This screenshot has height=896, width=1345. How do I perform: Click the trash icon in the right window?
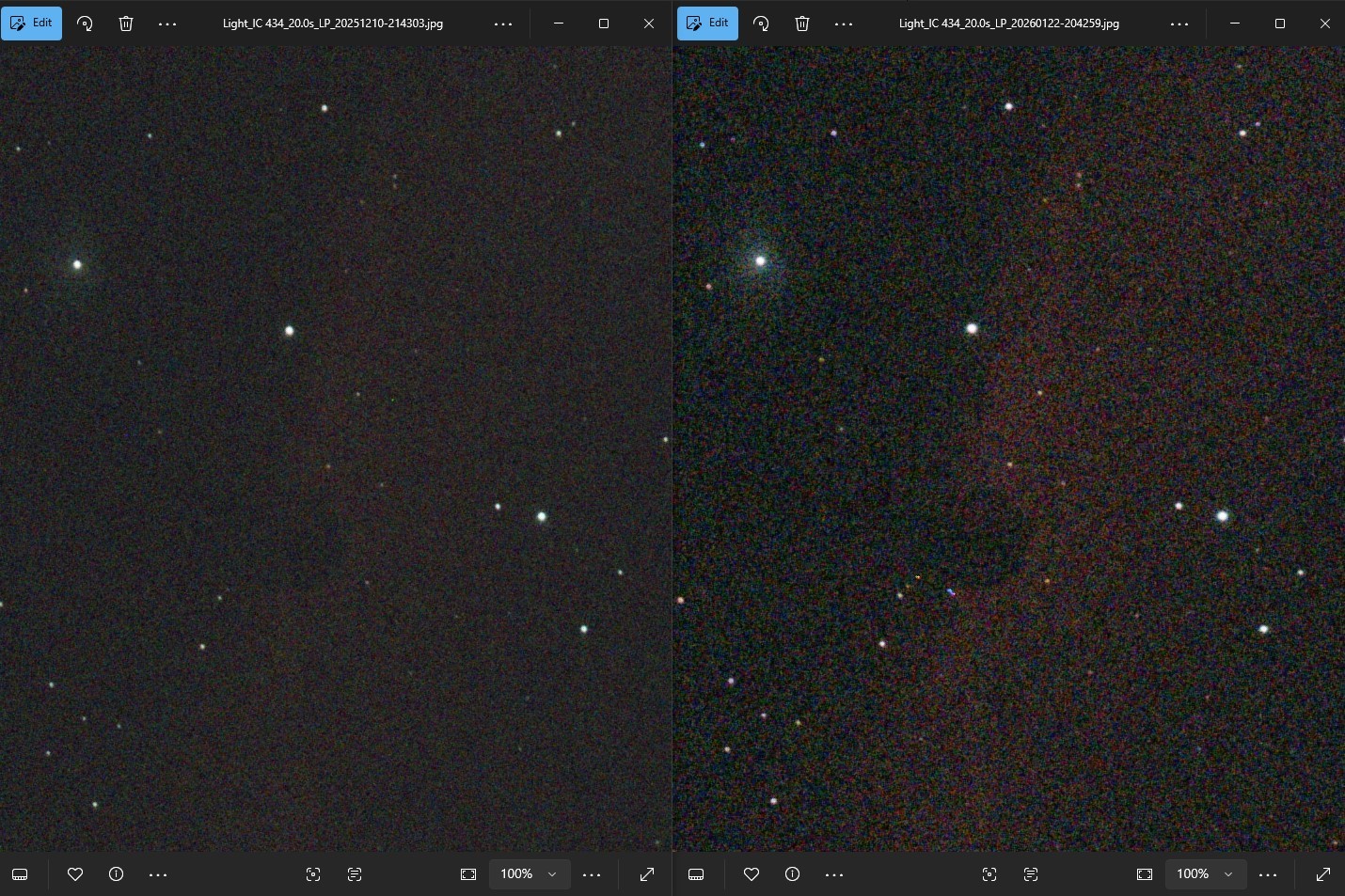(802, 24)
